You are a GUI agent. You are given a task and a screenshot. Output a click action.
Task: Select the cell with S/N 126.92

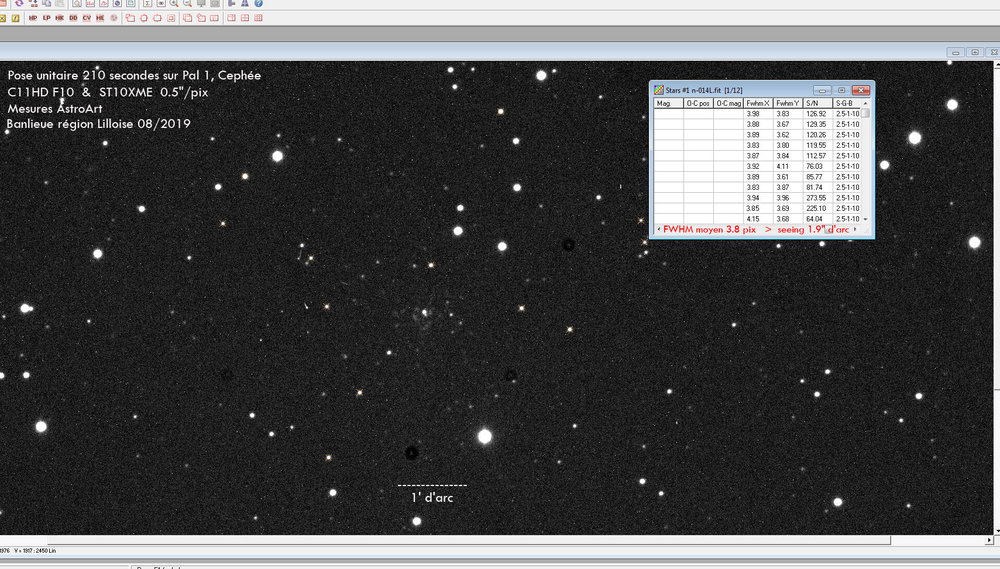(x=818, y=114)
